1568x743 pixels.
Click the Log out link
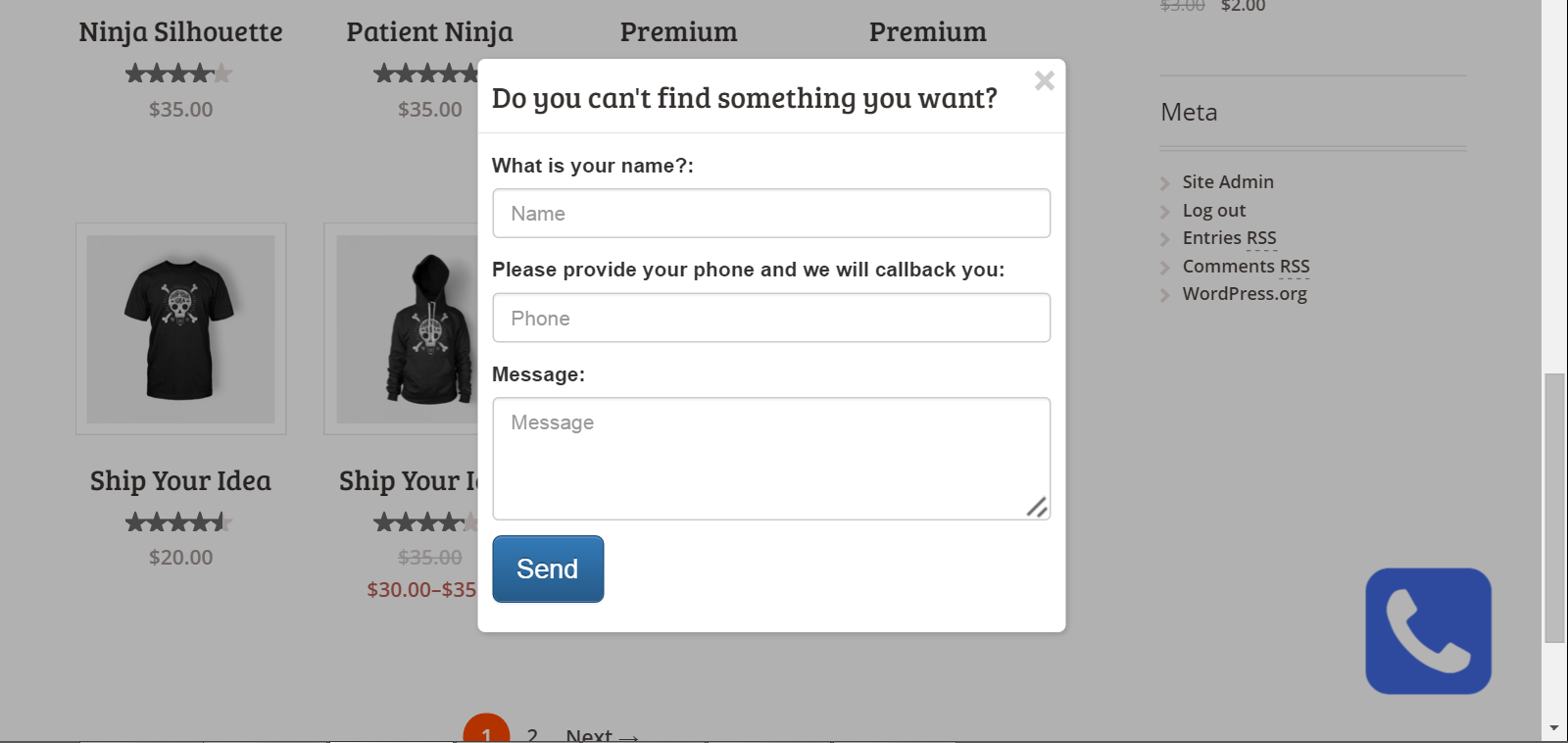pos(1214,211)
